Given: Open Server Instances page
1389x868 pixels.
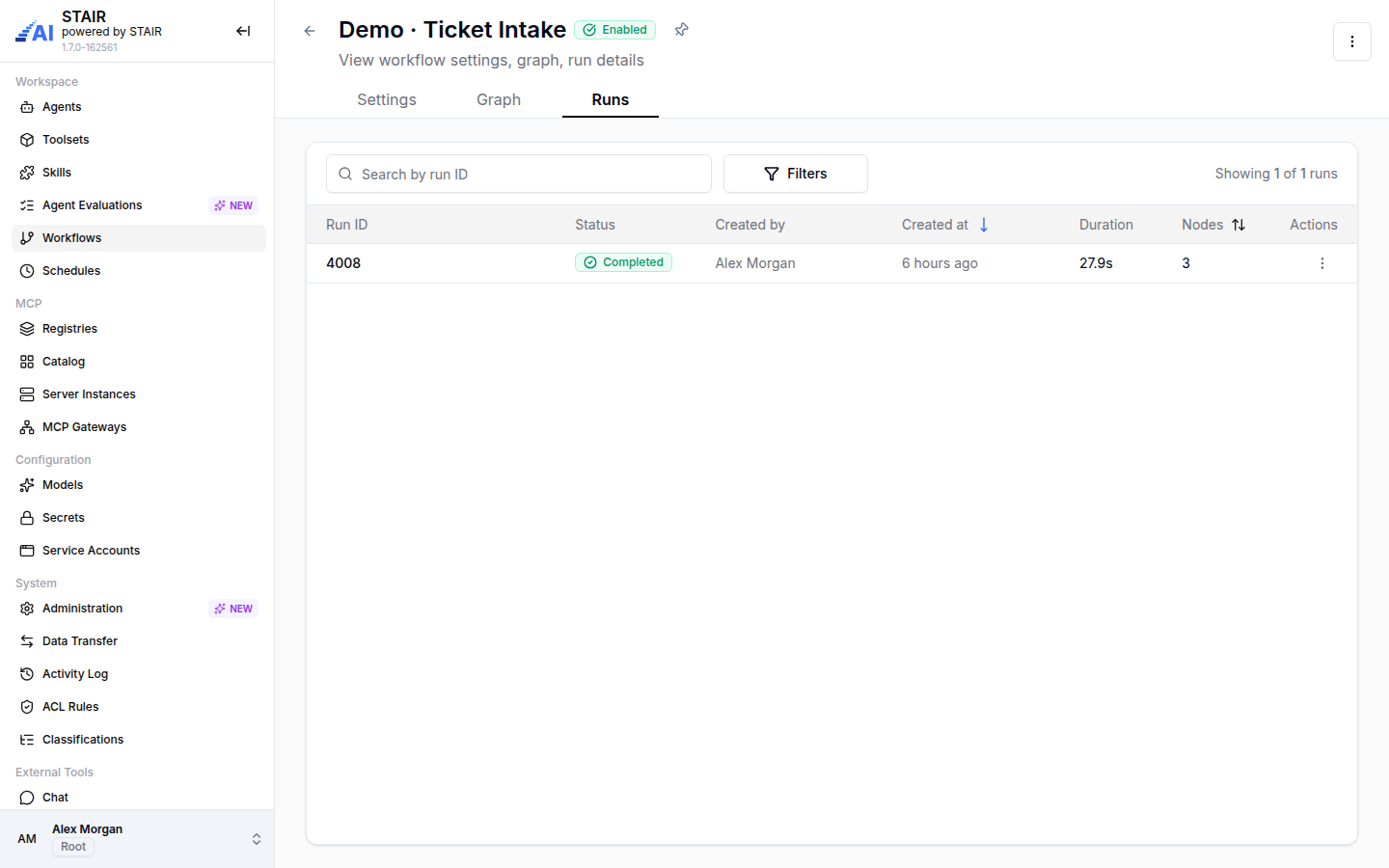Looking at the screenshot, I should (139, 394).
